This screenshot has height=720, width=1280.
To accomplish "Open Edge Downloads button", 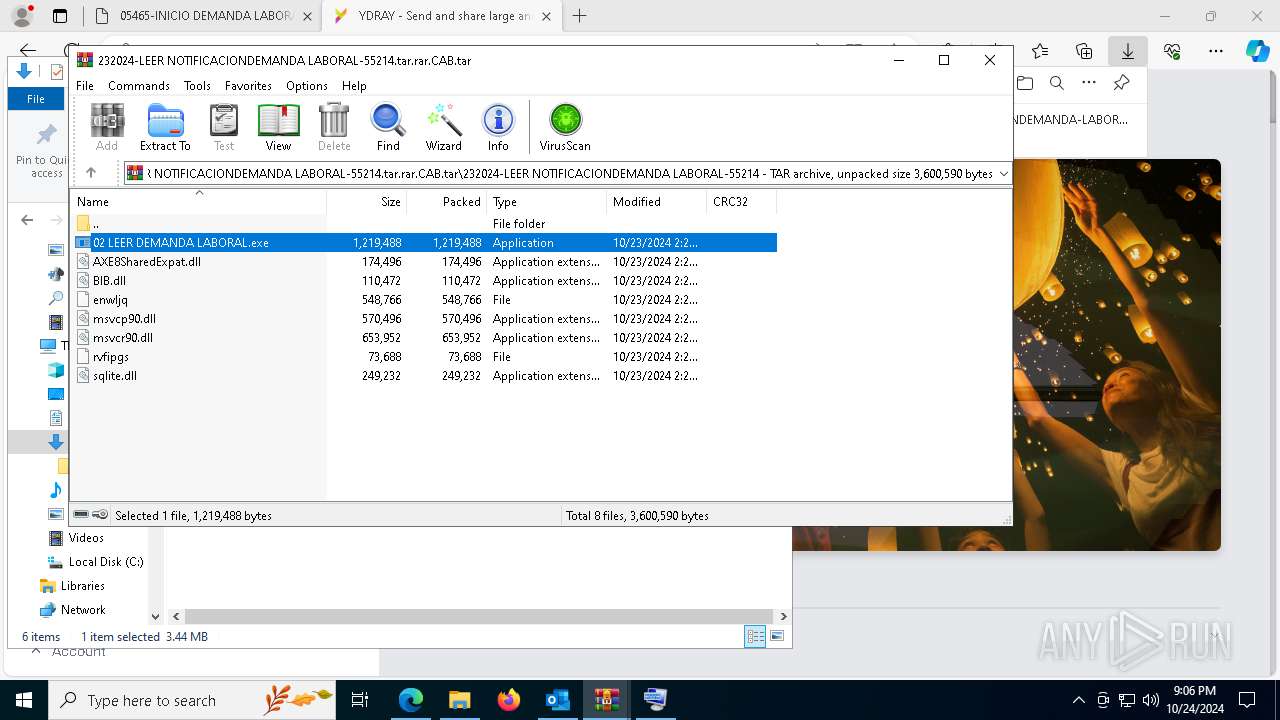I will point(1127,51).
